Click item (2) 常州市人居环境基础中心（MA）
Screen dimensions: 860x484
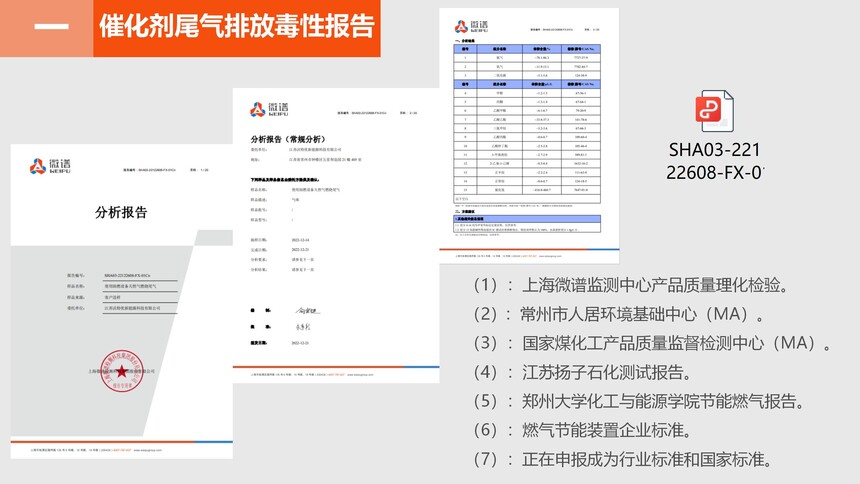click(619, 314)
